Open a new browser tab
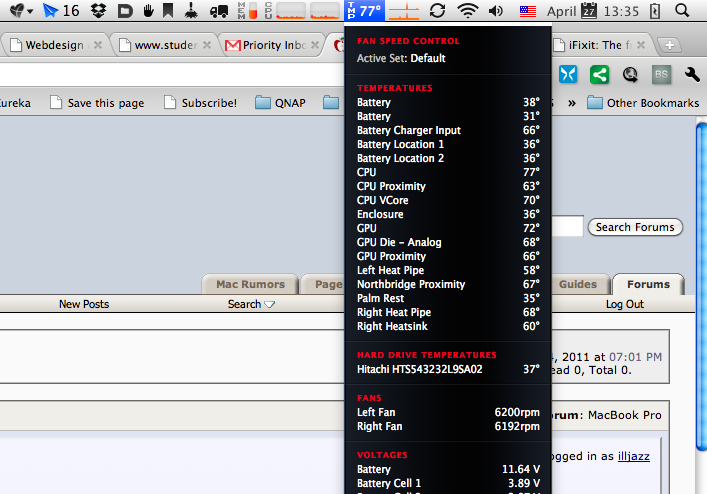707x494 pixels. tap(670, 45)
